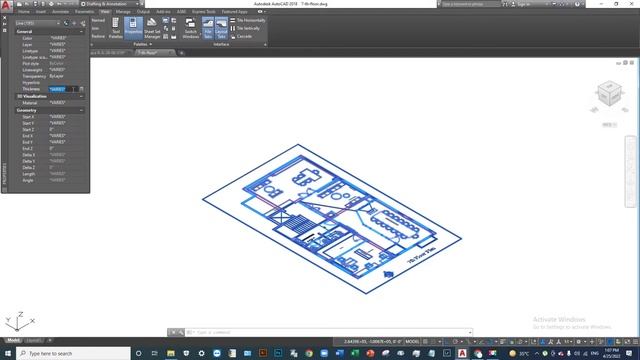The width and height of the screenshot is (640, 360).
Task: Open the Output ribbon tab
Action: coord(143,12)
